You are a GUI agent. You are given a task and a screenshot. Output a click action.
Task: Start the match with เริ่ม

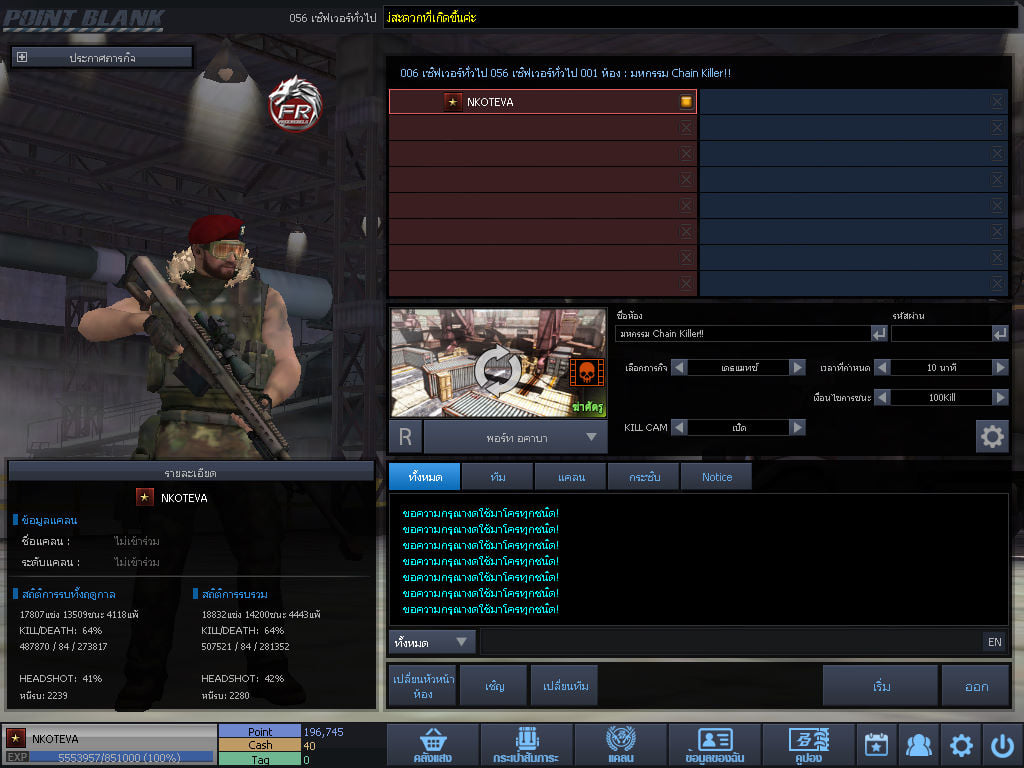[x=880, y=686]
